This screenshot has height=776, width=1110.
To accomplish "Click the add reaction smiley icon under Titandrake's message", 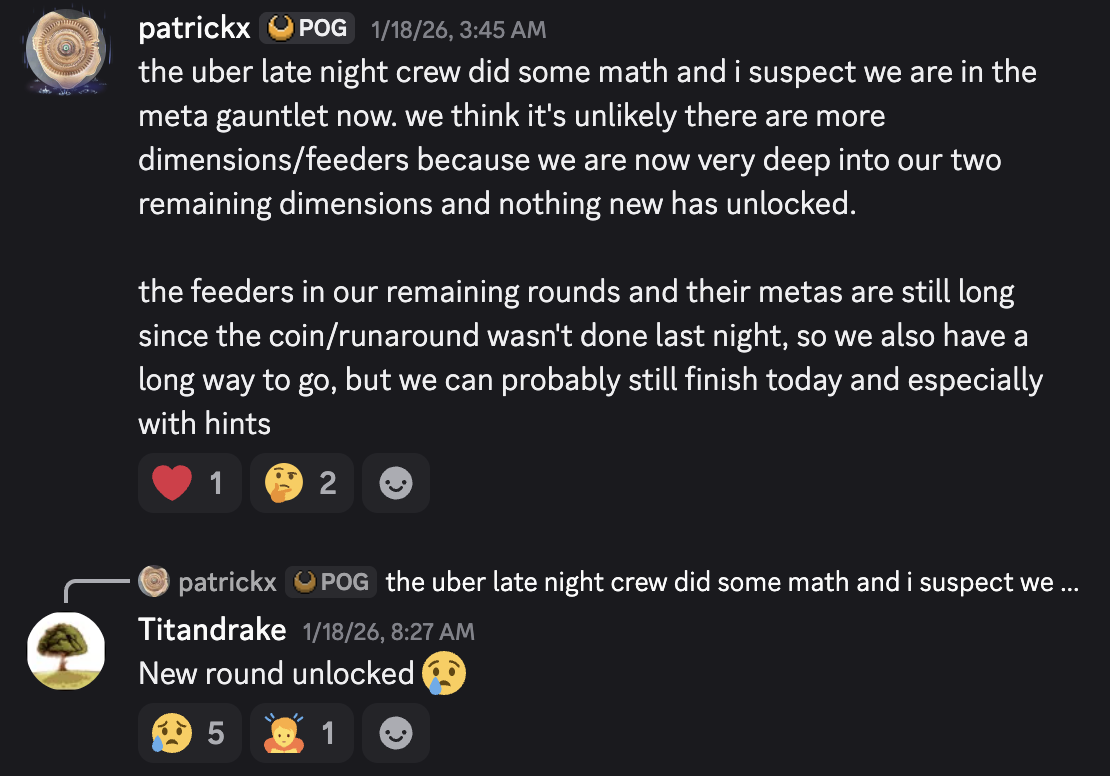I will point(396,733).
